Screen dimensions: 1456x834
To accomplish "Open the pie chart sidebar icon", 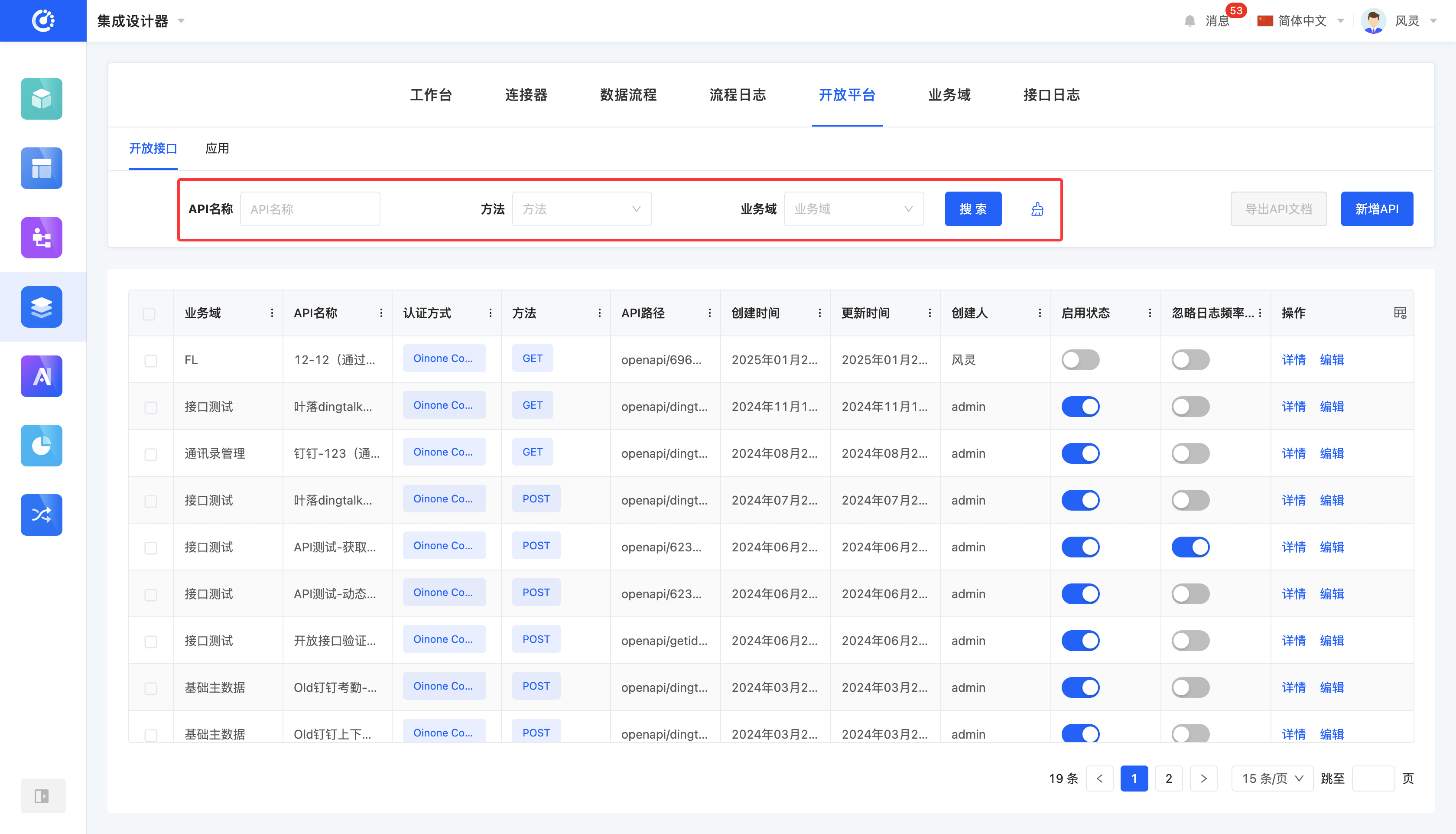I will click(x=41, y=446).
